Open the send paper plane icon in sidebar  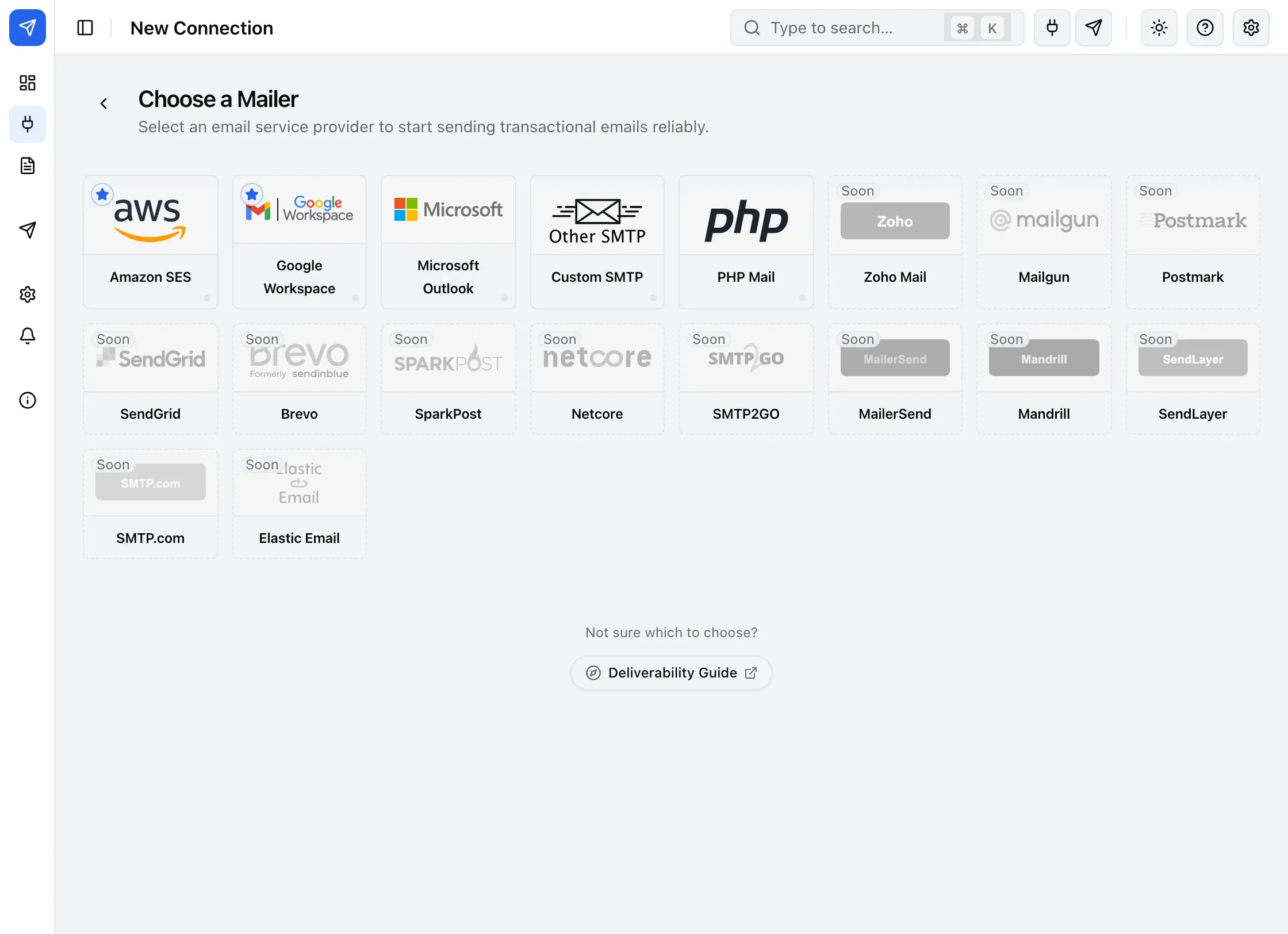tap(28, 230)
